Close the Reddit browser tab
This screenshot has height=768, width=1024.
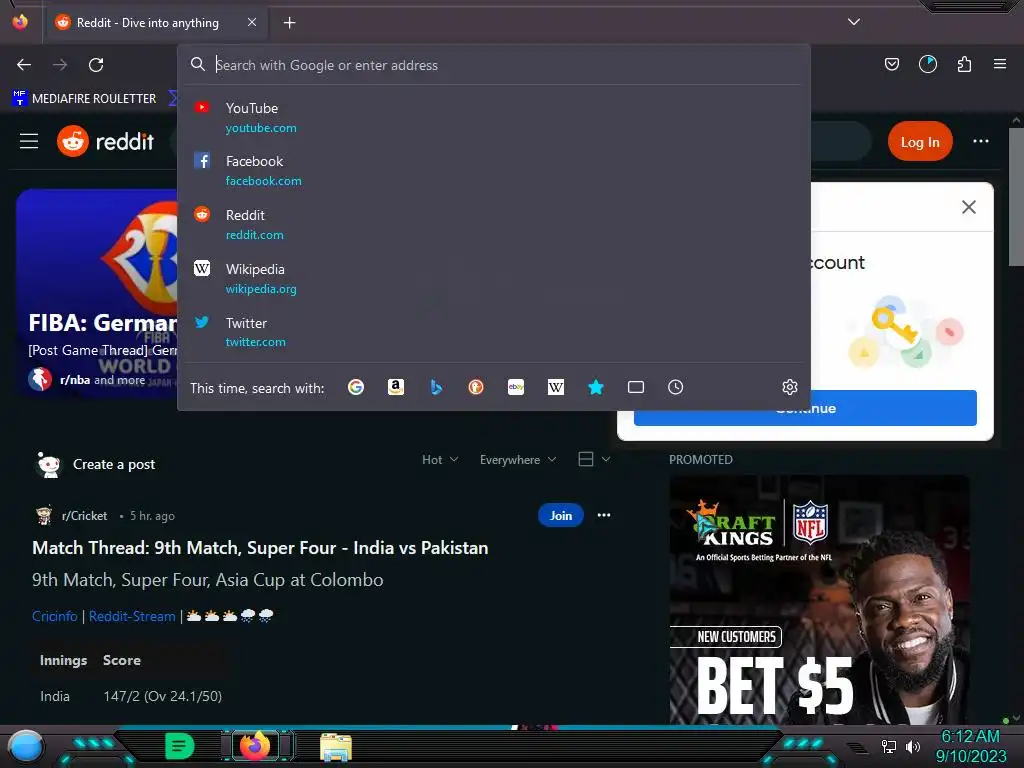tap(252, 22)
